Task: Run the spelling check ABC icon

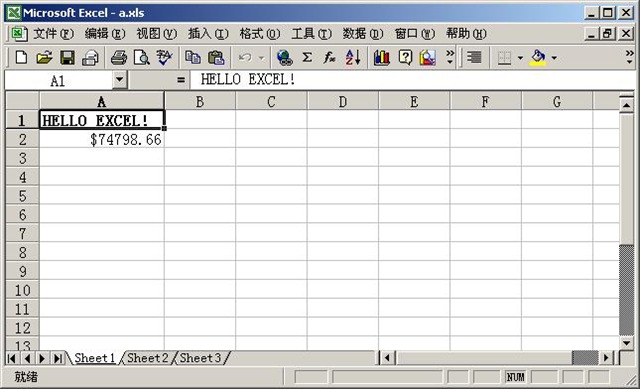Action: click(164, 58)
